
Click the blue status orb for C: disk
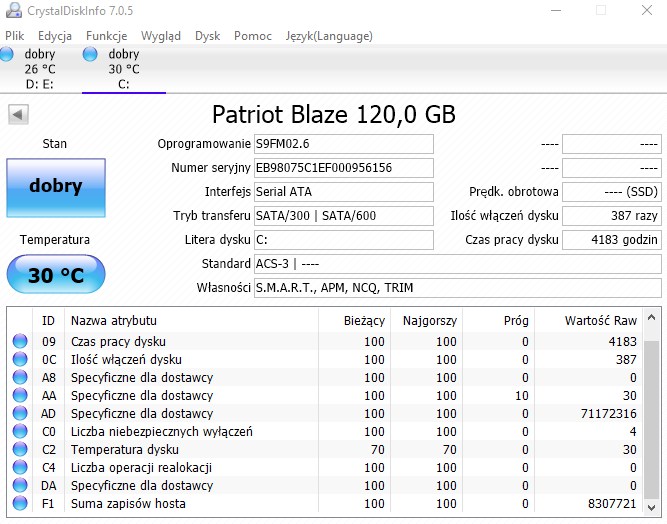[x=90, y=54]
